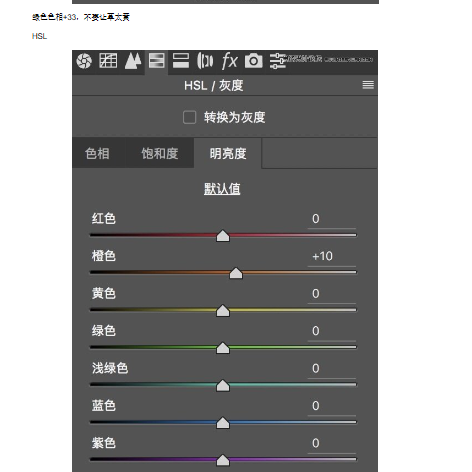The width and height of the screenshot is (472, 472).
Task: Click the 默认值 link
Action: 222,189
